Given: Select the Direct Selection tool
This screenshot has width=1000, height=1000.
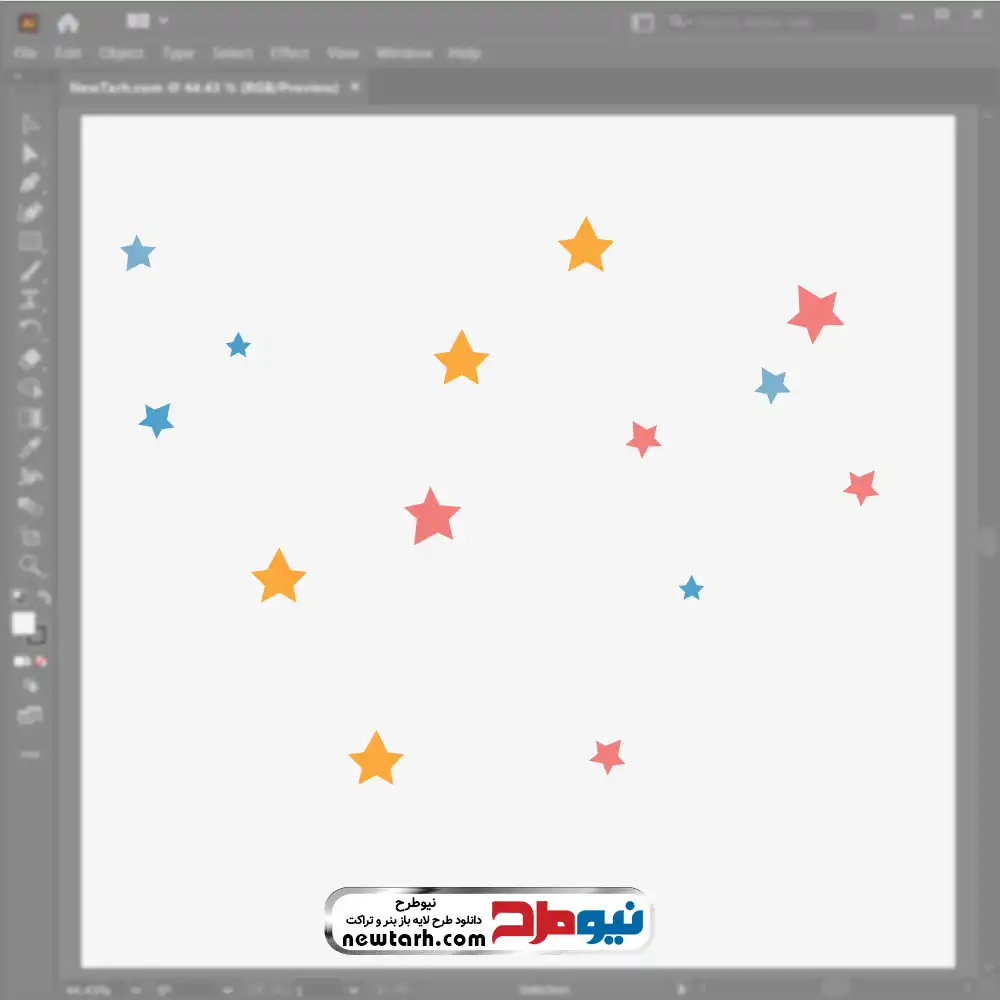Looking at the screenshot, I should [x=29, y=154].
